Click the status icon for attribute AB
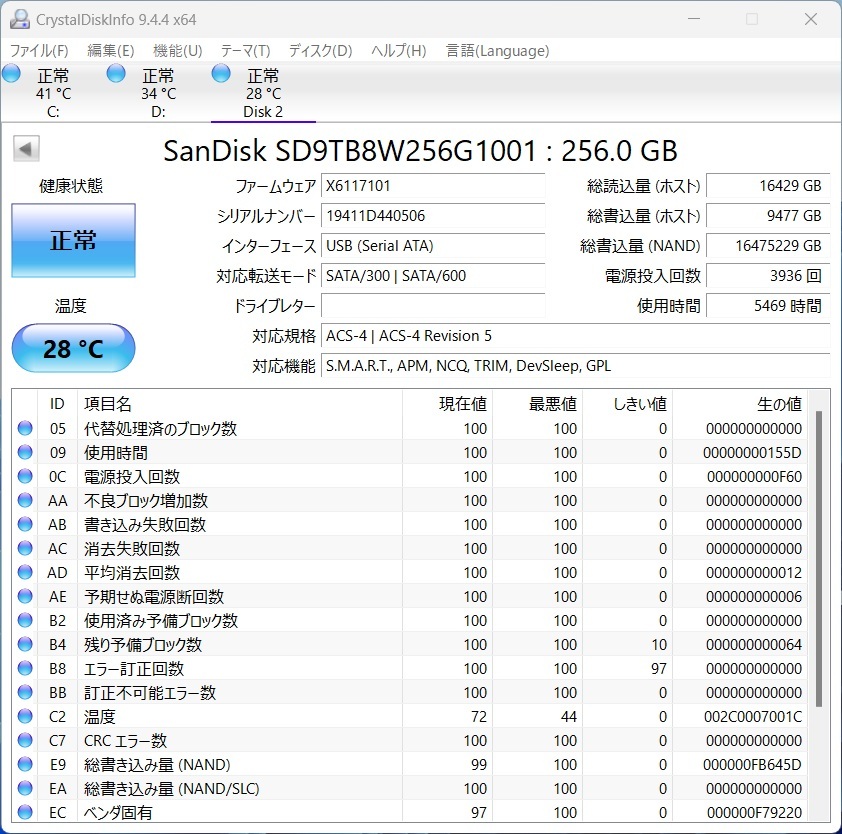This screenshot has height=834, width=842. [25, 524]
